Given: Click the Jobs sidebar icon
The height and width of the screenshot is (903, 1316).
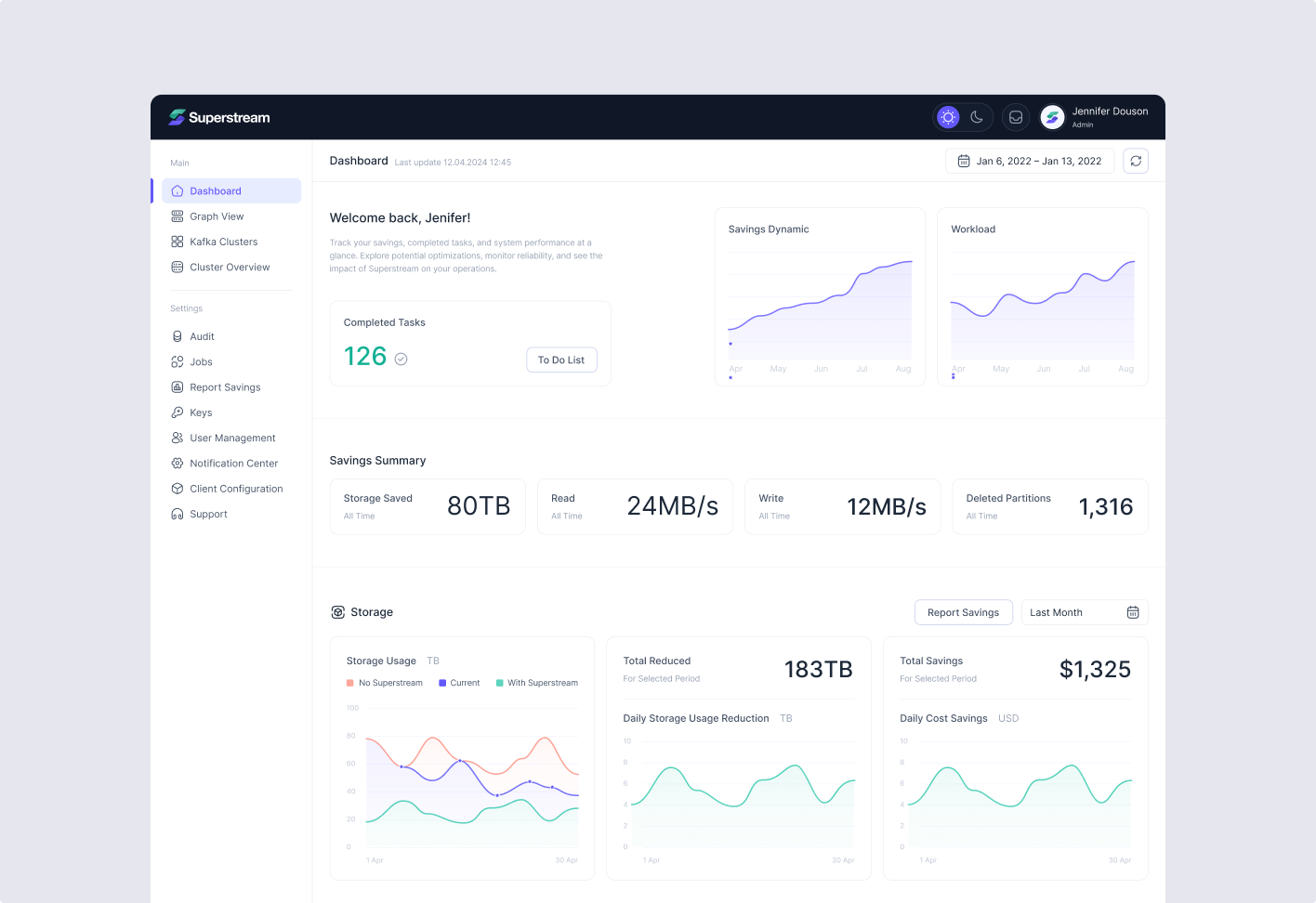Looking at the screenshot, I should (x=178, y=361).
